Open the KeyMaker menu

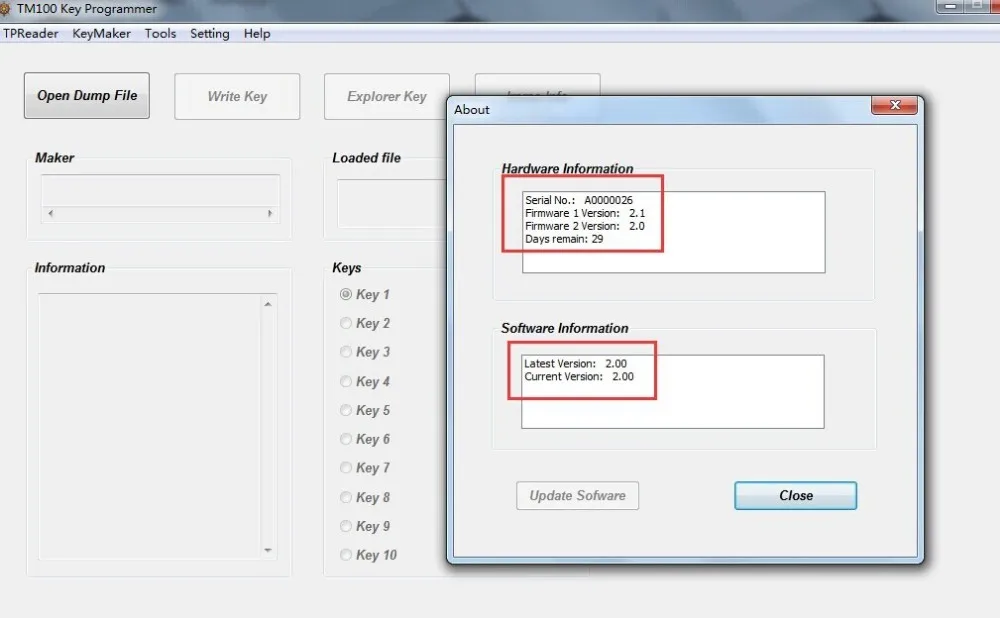pos(101,33)
